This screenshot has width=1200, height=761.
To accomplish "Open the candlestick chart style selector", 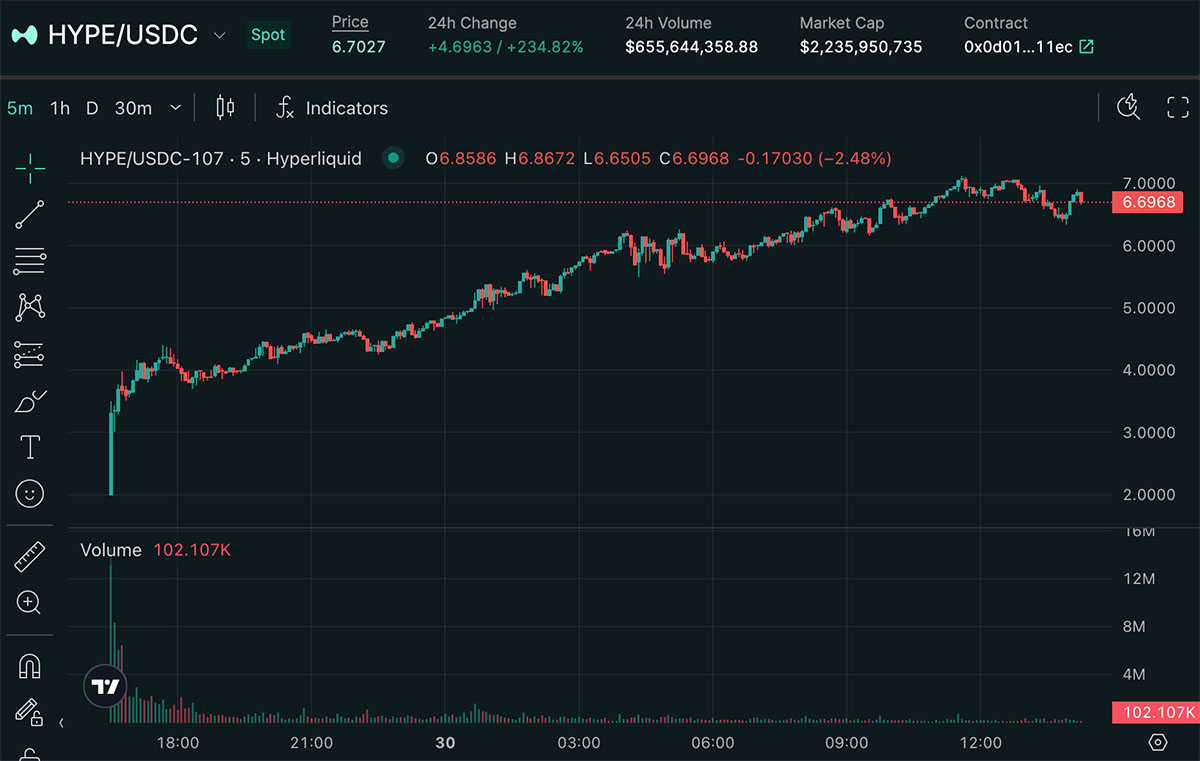I will [x=225, y=108].
